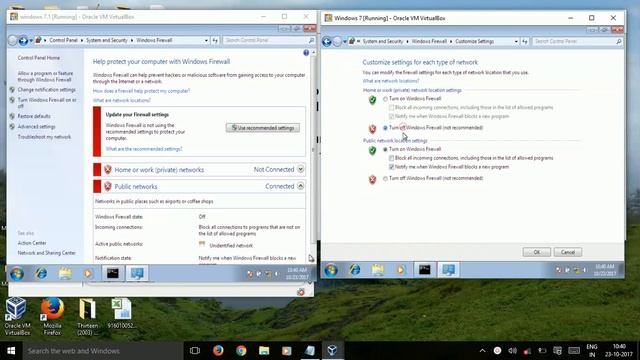Open Firefox from host taskbar
This screenshot has height=360, width=640.
[218, 350]
